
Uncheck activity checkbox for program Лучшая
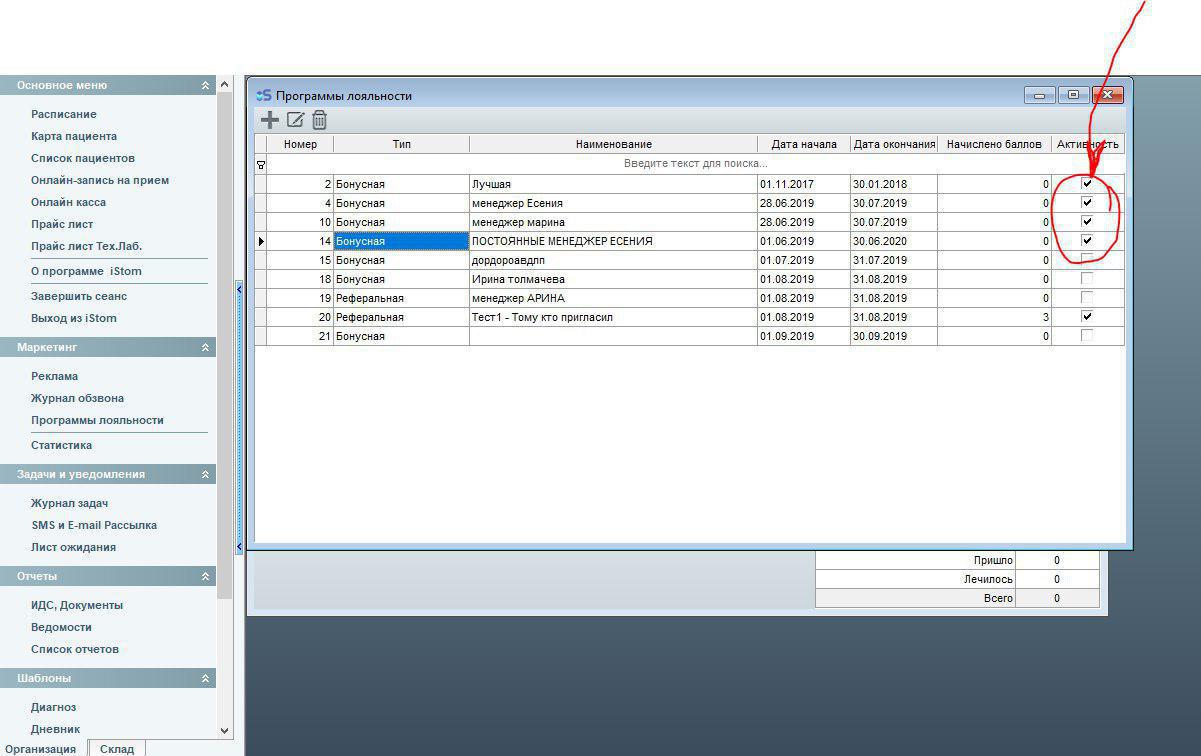click(x=1087, y=184)
